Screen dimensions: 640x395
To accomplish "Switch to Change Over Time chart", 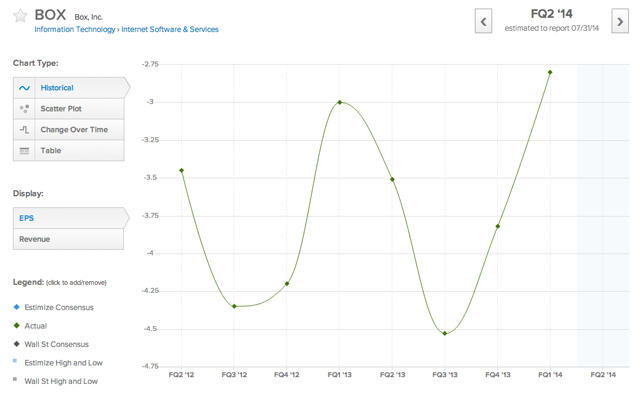I will [69, 130].
